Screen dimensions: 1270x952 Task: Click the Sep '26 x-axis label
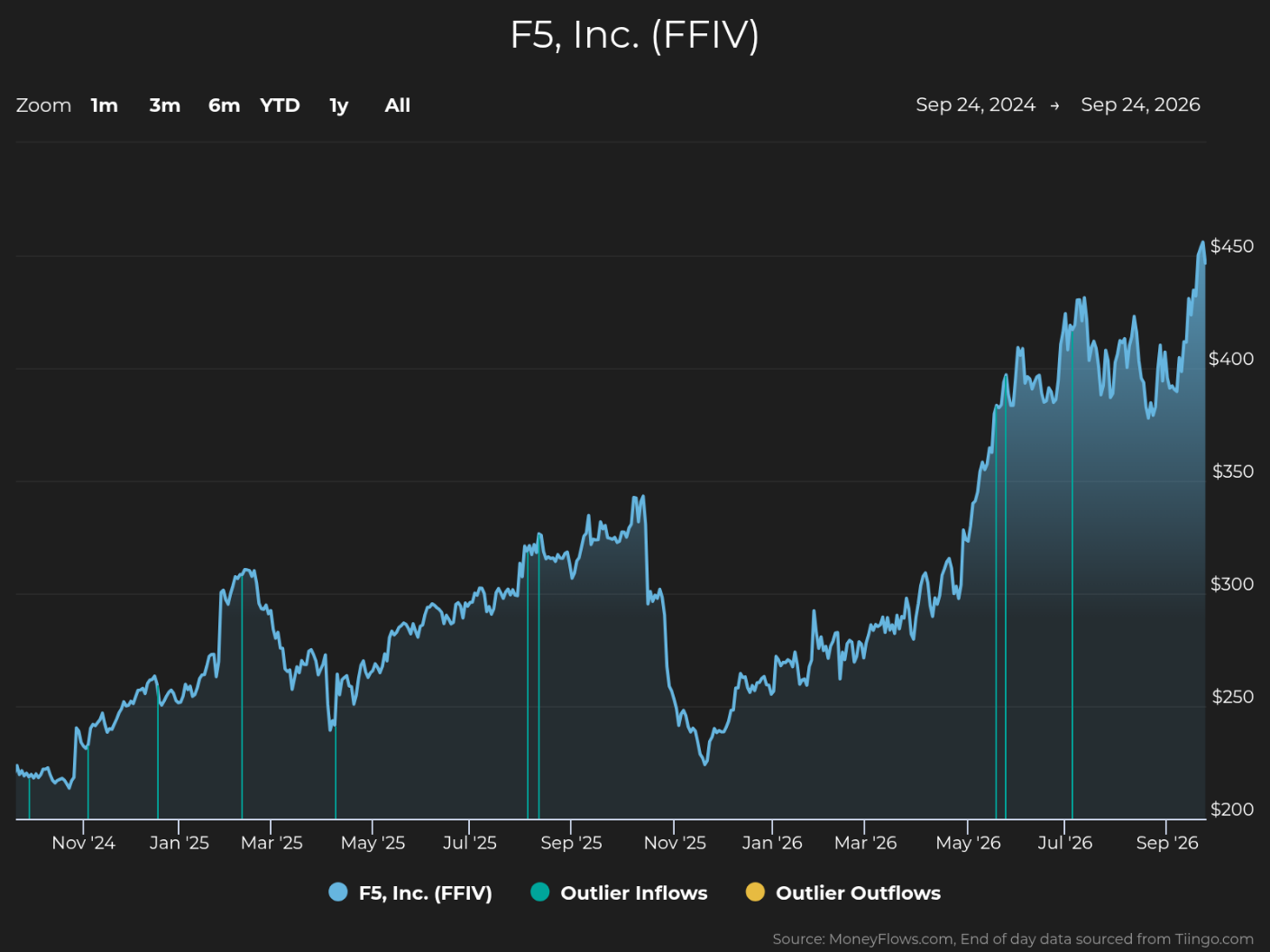1167,843
